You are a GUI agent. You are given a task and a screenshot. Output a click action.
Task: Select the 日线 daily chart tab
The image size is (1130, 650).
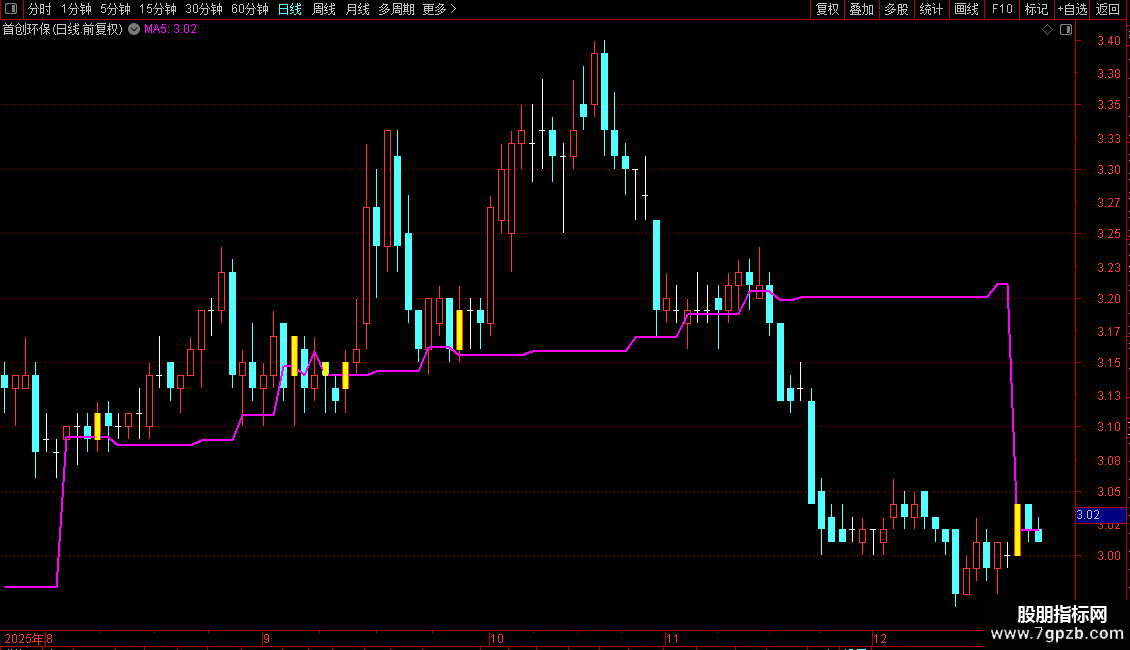(x=290, y=9)
